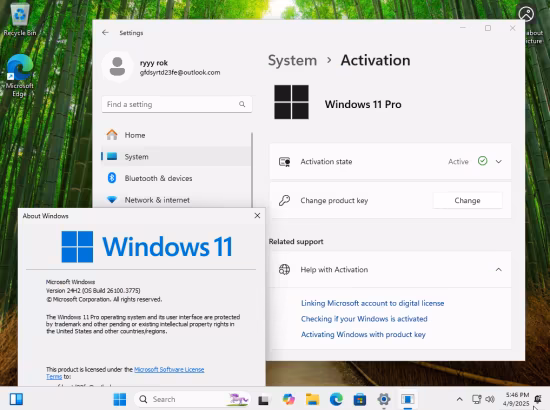The height and width of the screenshot is (410, 550).
Task: Click the Settings gear on taskbar
Action: pyautogui.click(x=384, y=399)
